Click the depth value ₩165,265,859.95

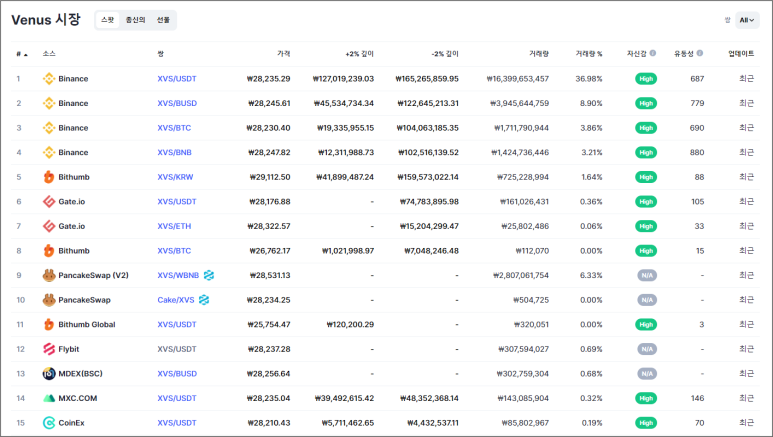coord(427,78)
